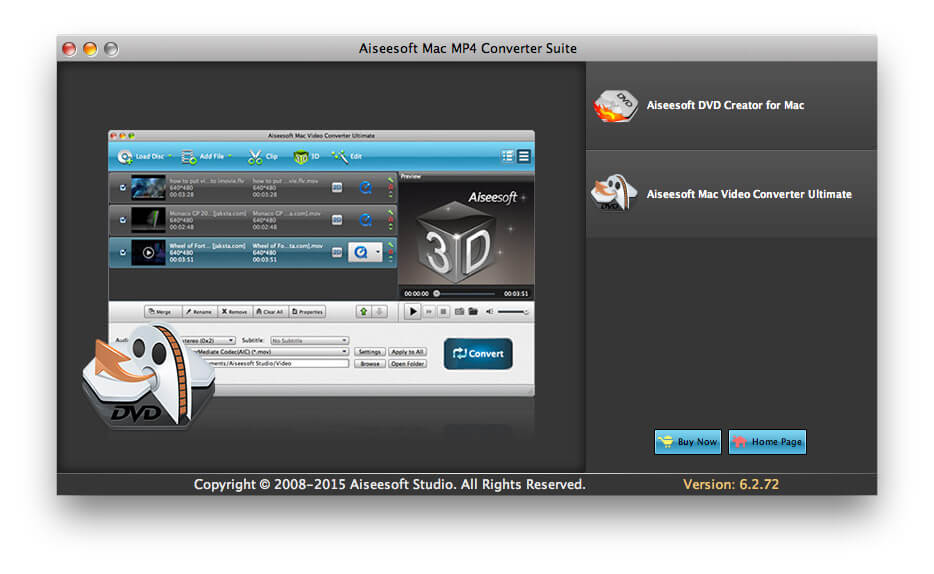Click the Remove button
This screenshot has width=934, height=574.
click(x=234, y=311)
